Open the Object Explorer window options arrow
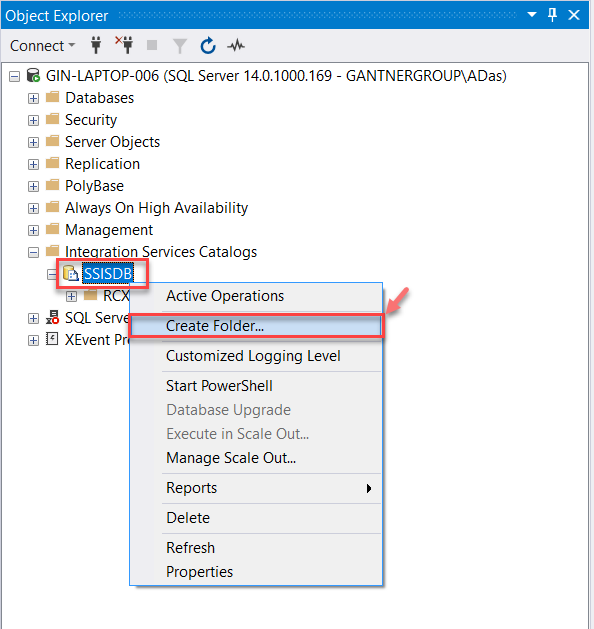 [x=532, y=15]
